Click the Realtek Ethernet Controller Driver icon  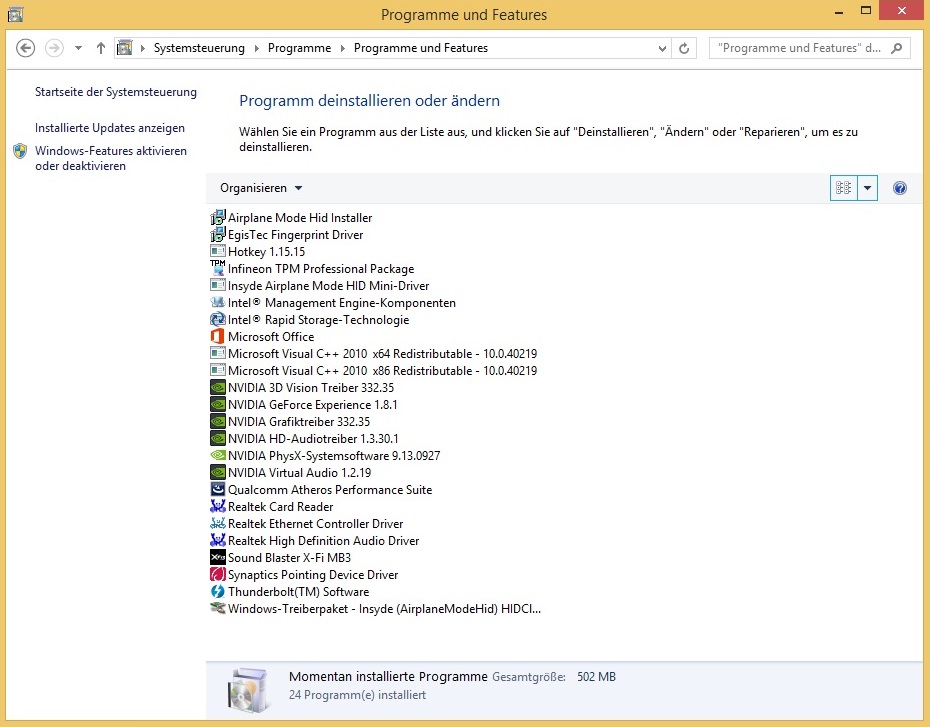point(218,524)
